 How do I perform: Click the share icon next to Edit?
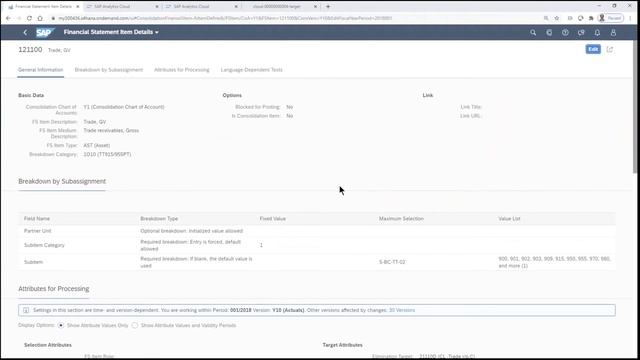point(610,49)
